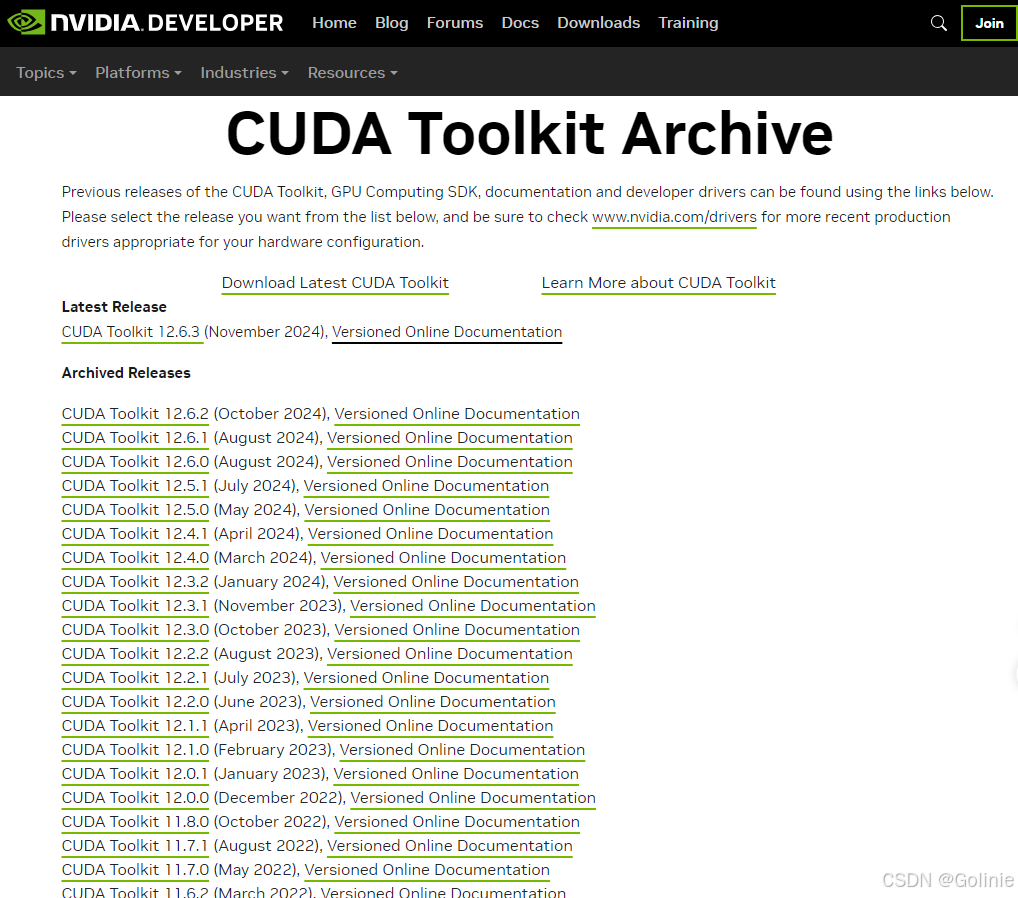Open CUDA Toolkit 12.6.0 link
Viewport: 1018px width, 898px height.
135,462
